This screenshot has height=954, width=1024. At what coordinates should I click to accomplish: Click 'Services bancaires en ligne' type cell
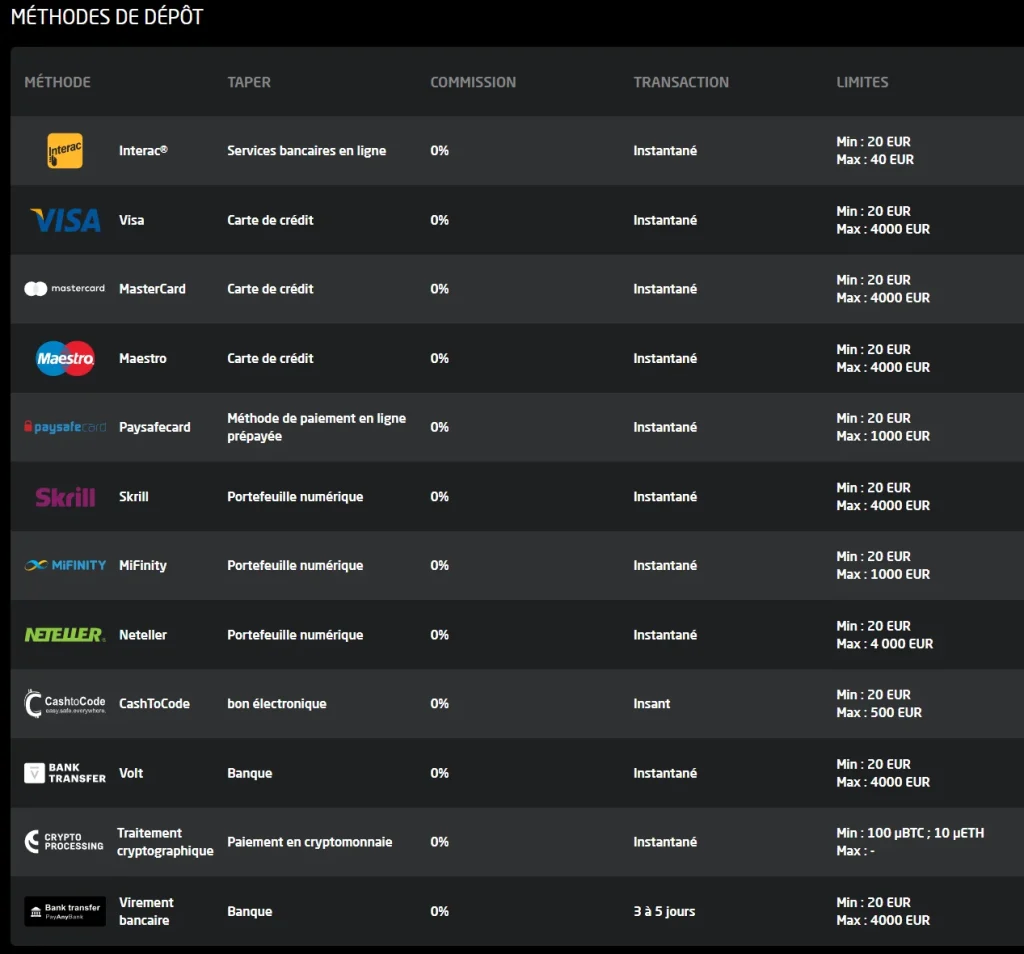[x=306, y=151]
